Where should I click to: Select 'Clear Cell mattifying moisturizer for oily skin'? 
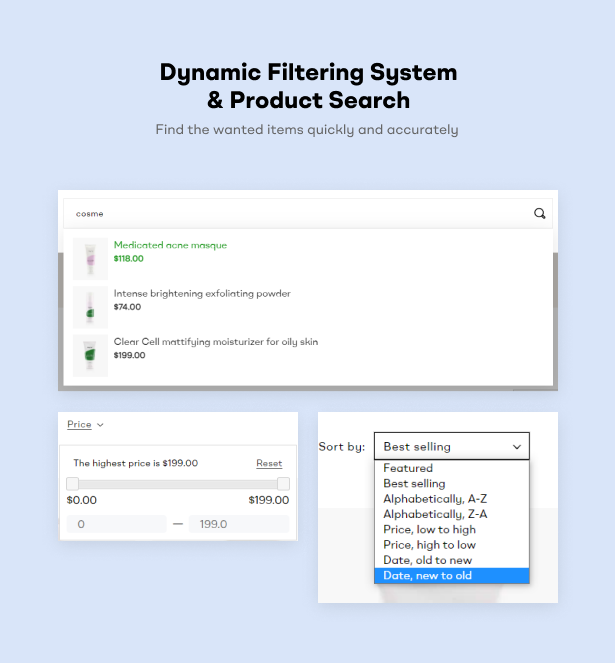coord(216,342)
